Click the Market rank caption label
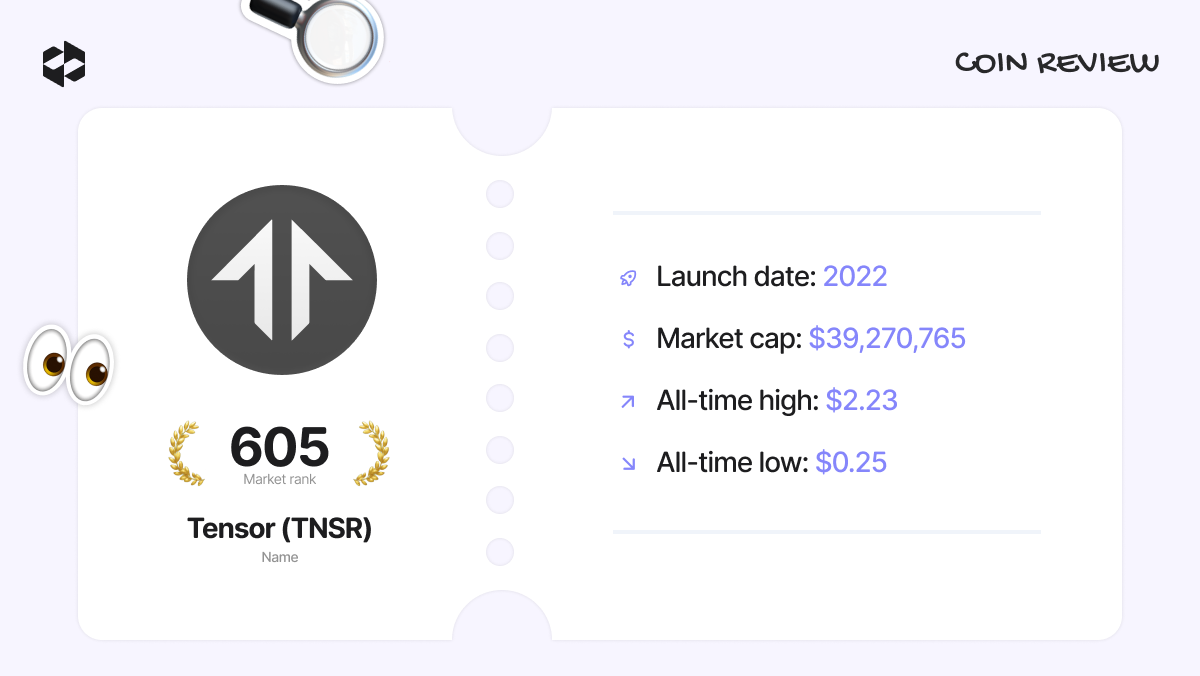 click(x=279, y=480)
